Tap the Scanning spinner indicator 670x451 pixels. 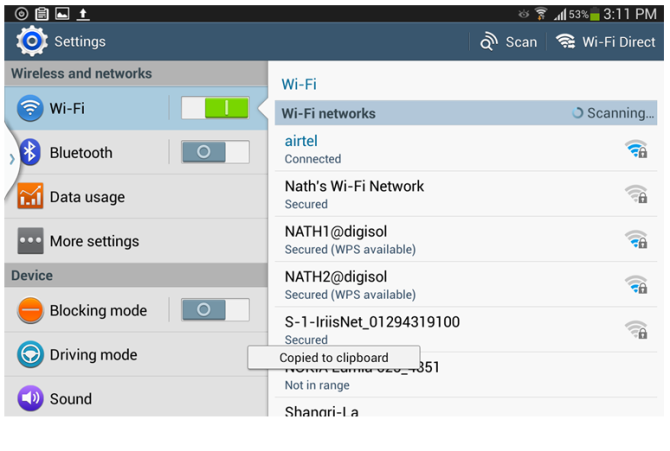tap(577, 113)
